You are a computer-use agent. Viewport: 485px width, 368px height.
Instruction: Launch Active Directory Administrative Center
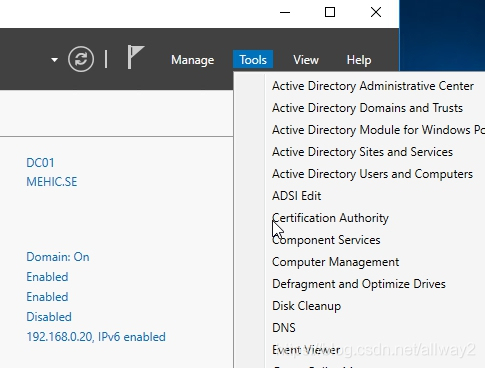tap(373, 86)
